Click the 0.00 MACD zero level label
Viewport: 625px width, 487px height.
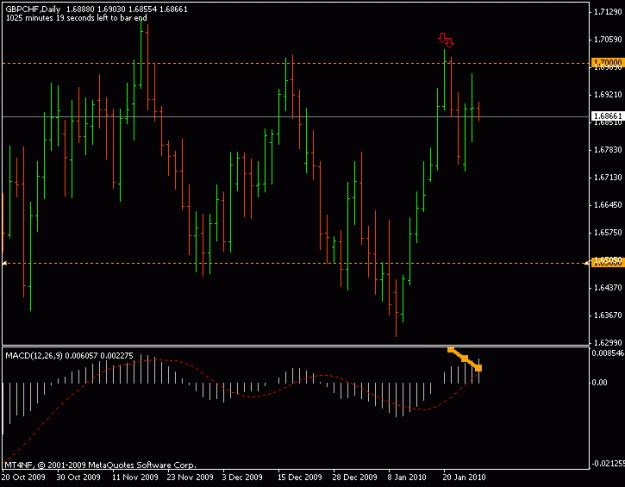599,382
